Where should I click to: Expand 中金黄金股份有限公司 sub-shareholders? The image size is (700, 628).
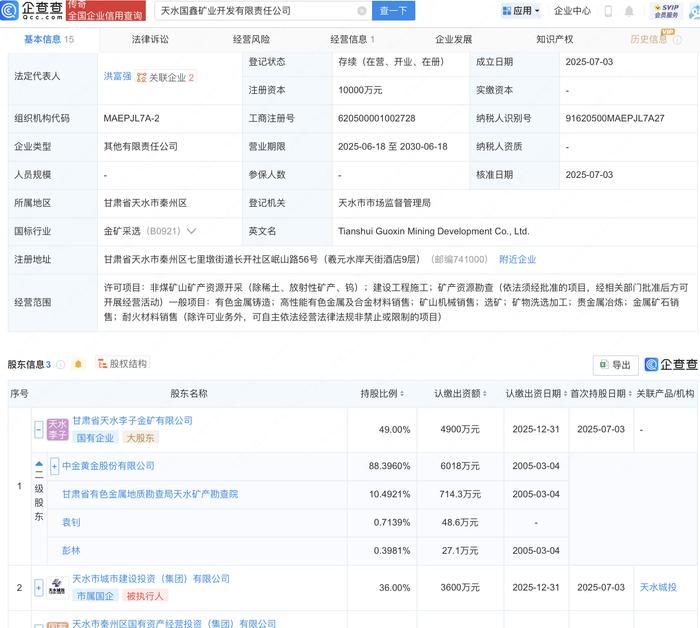(x=54, y=466)
